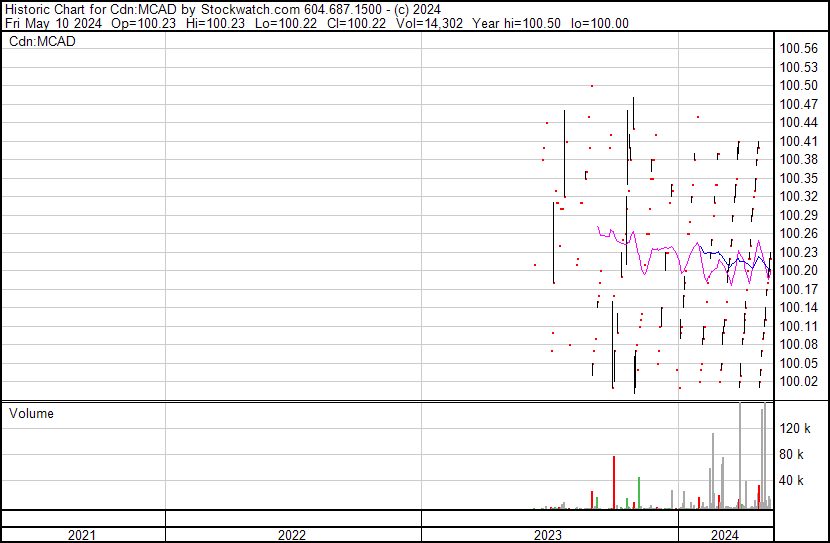Image resolution: width=830 pixels, height=543 pixels.
Task: Click the 100.26 price axis value
Action: pyautogui.click(x=799, y=233)
